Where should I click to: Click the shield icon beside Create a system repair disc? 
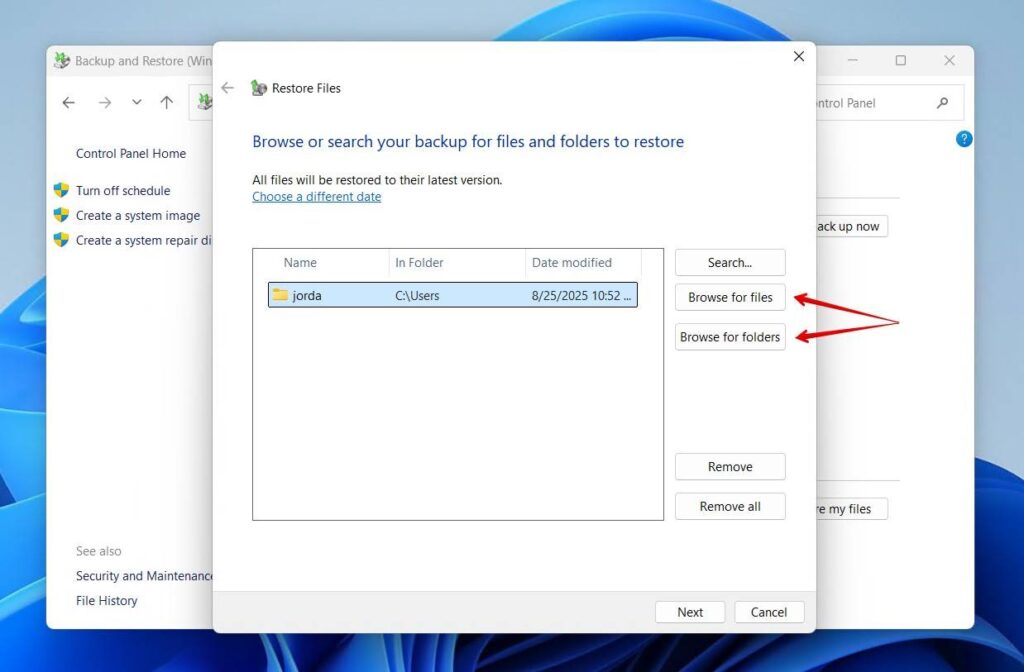point(61,240)
